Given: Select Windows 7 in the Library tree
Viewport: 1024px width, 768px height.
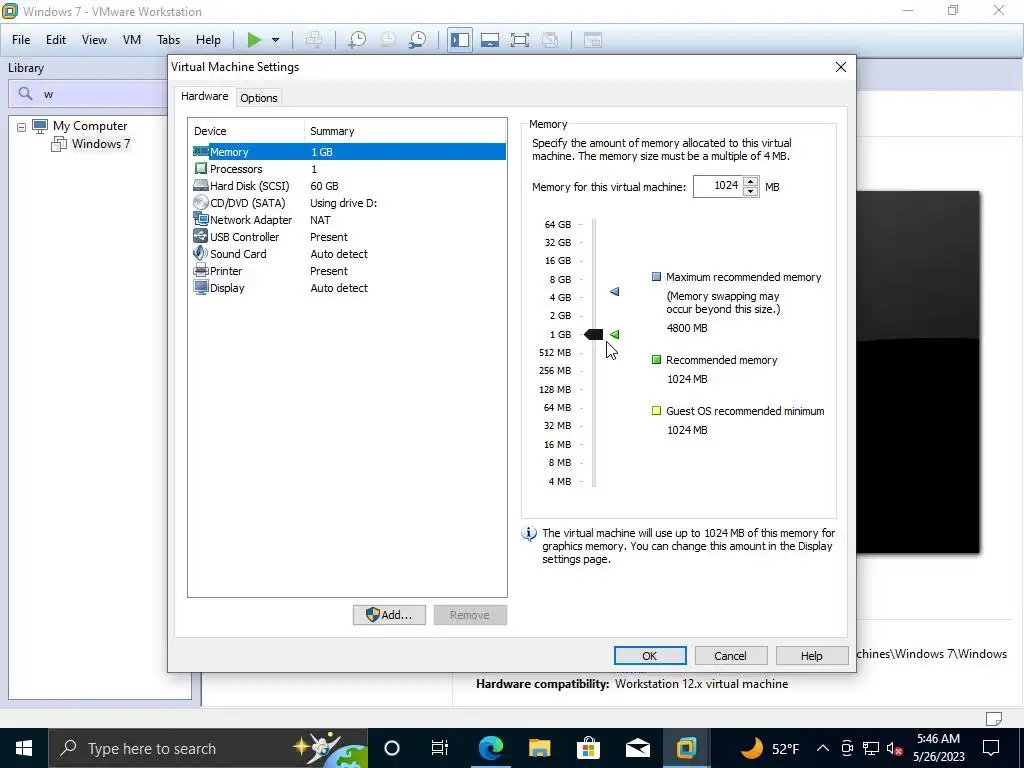Looking at the screenshot, I should 101,144.
